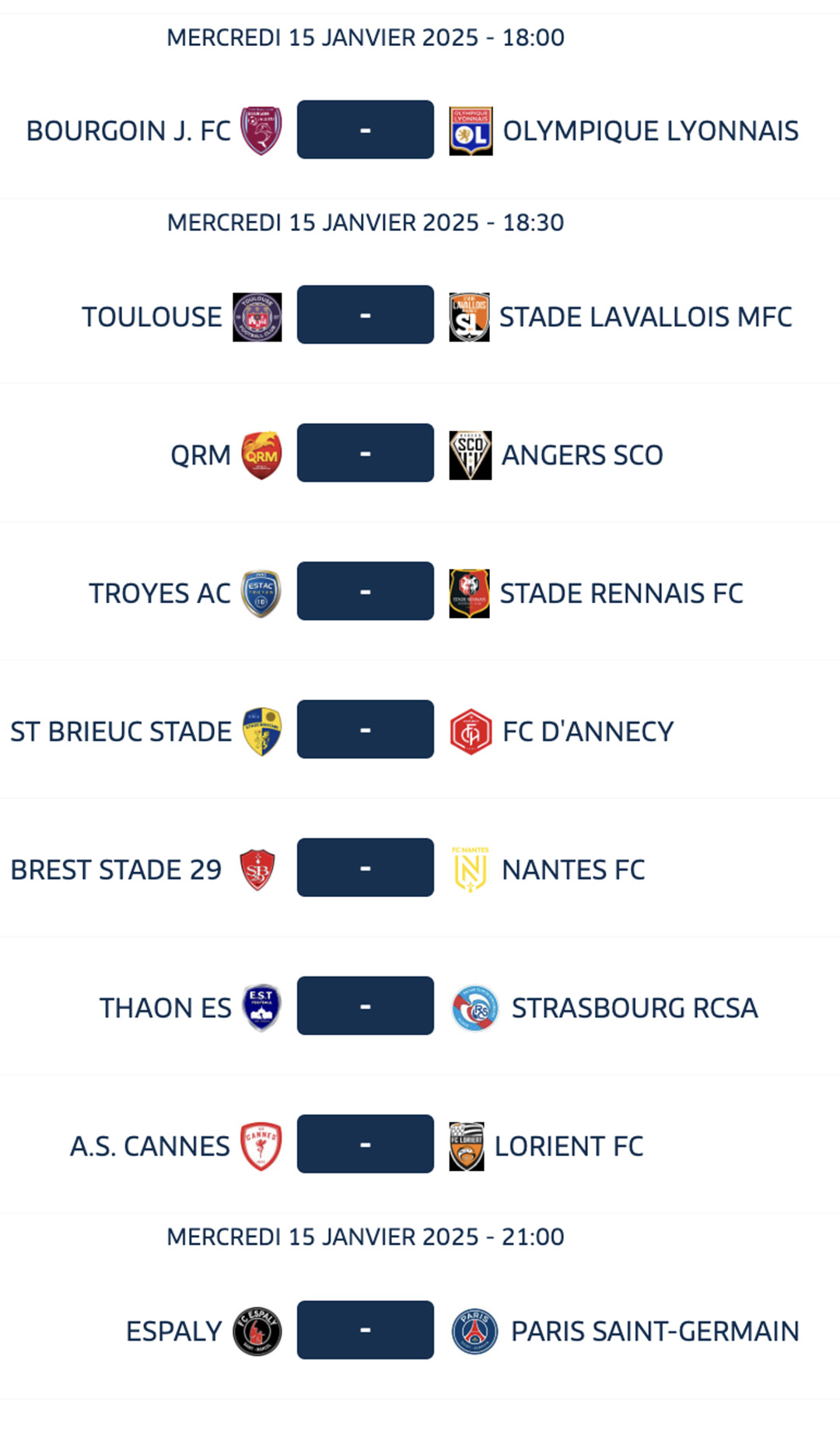Screen dimensions: 840x1441
Task: Click the Espaly black round crest
Action: click(x=257, y=1331)
